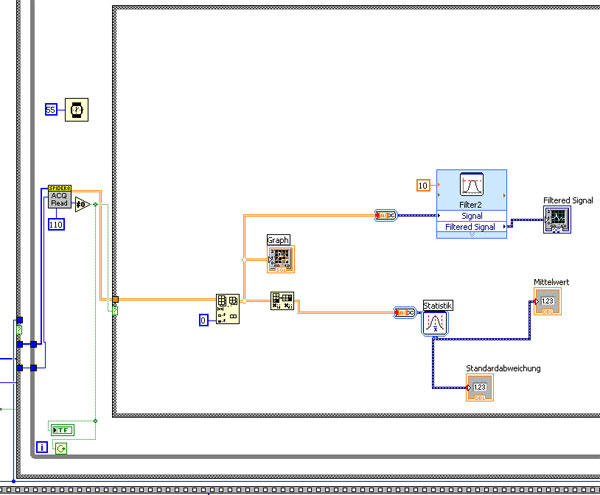Expand the Filter2 terminals with bottom arrow
The height and width of the screenshot is (495, 600).
(471, 235)
